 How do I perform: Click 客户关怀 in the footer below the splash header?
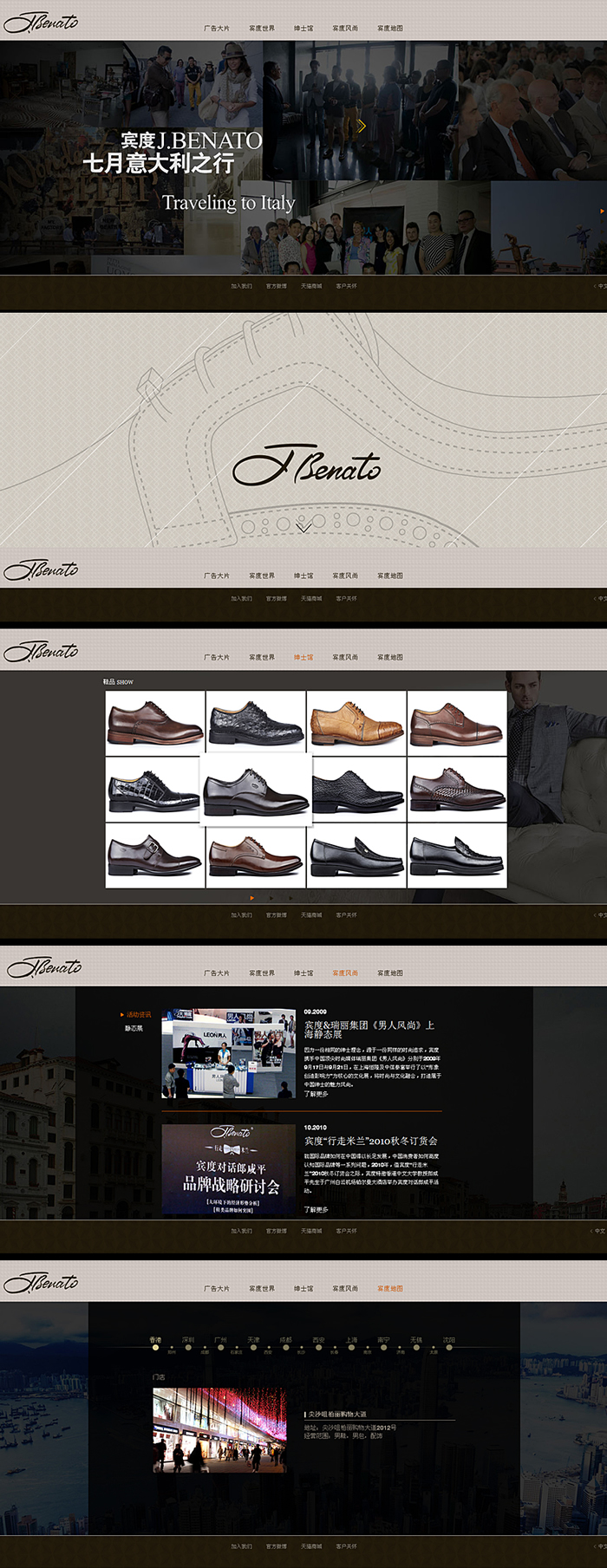coord(346,598)
